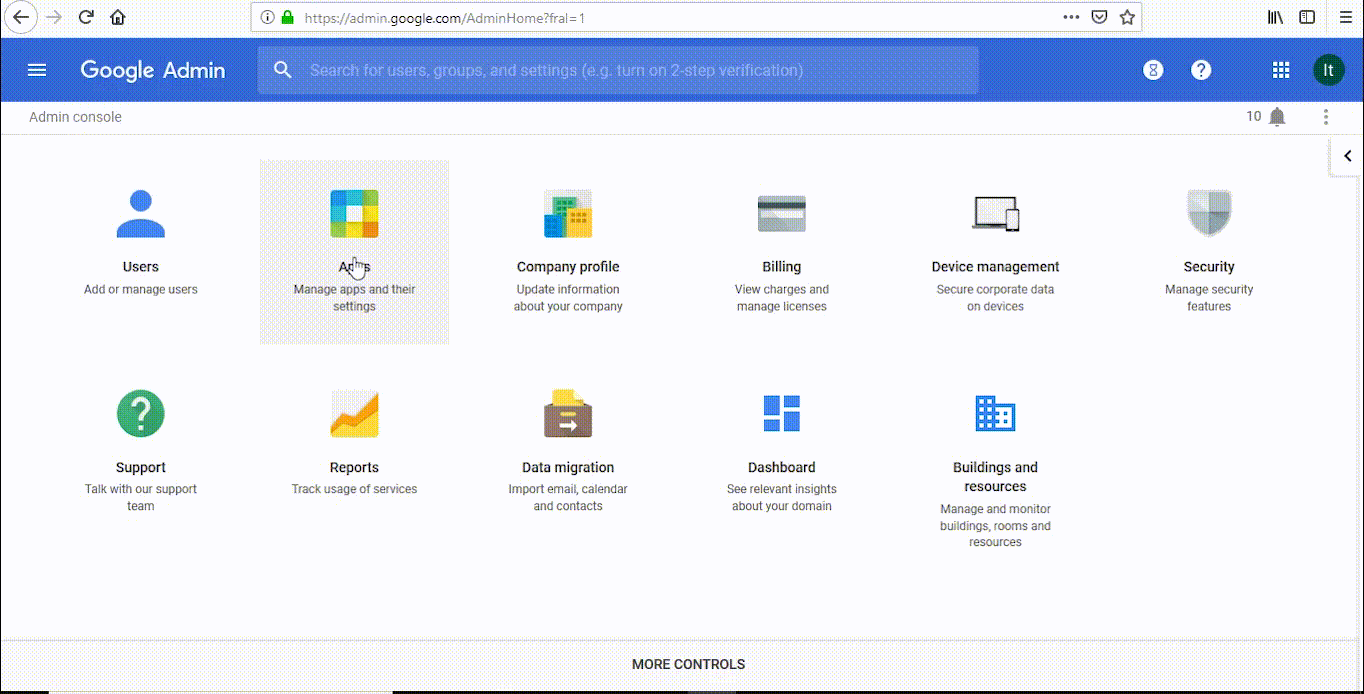The image size is (1364, 694).
Task: Click the browser forward arrow
Action: [54, 17]
